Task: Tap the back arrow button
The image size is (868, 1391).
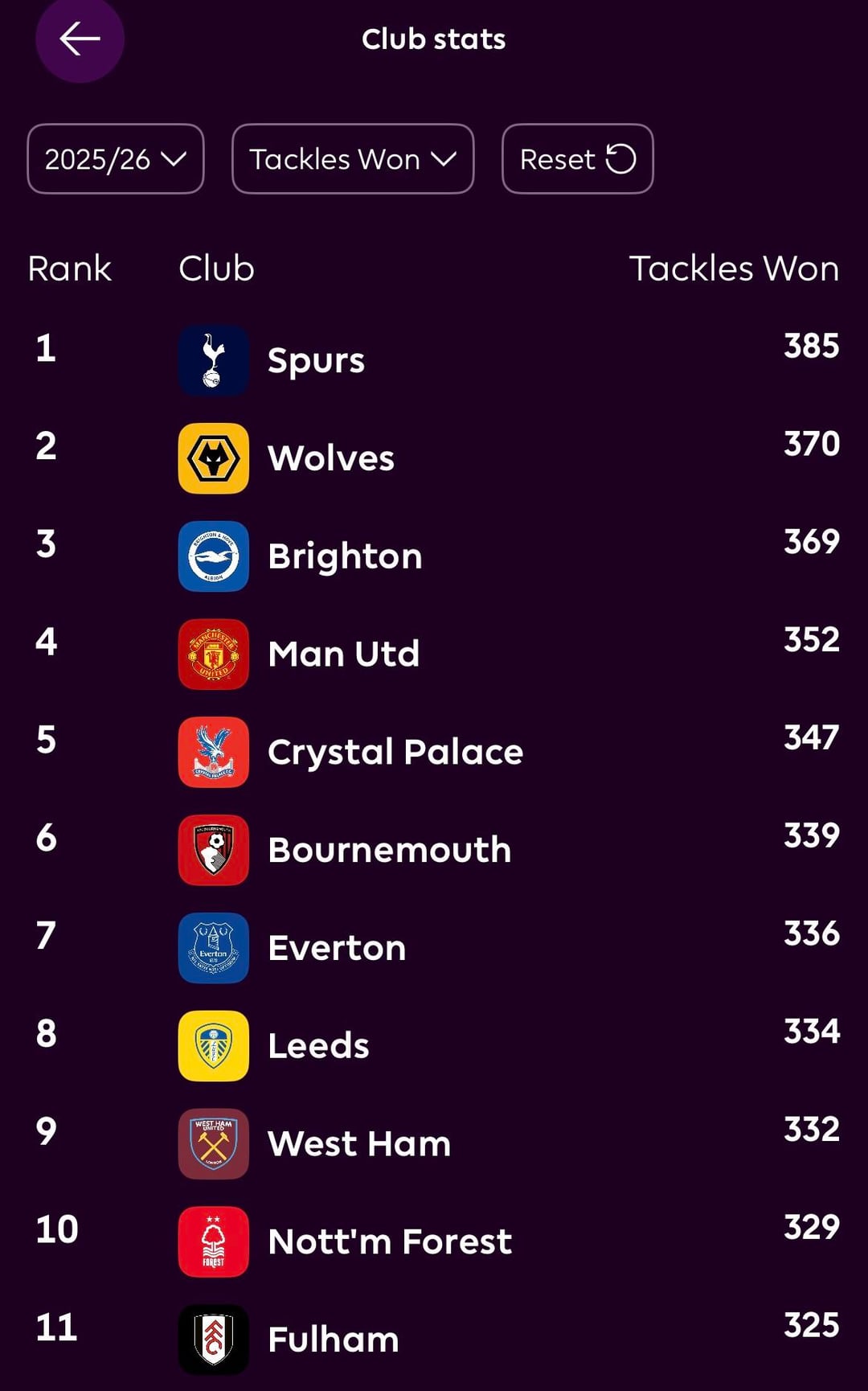Action: point(80,39)
